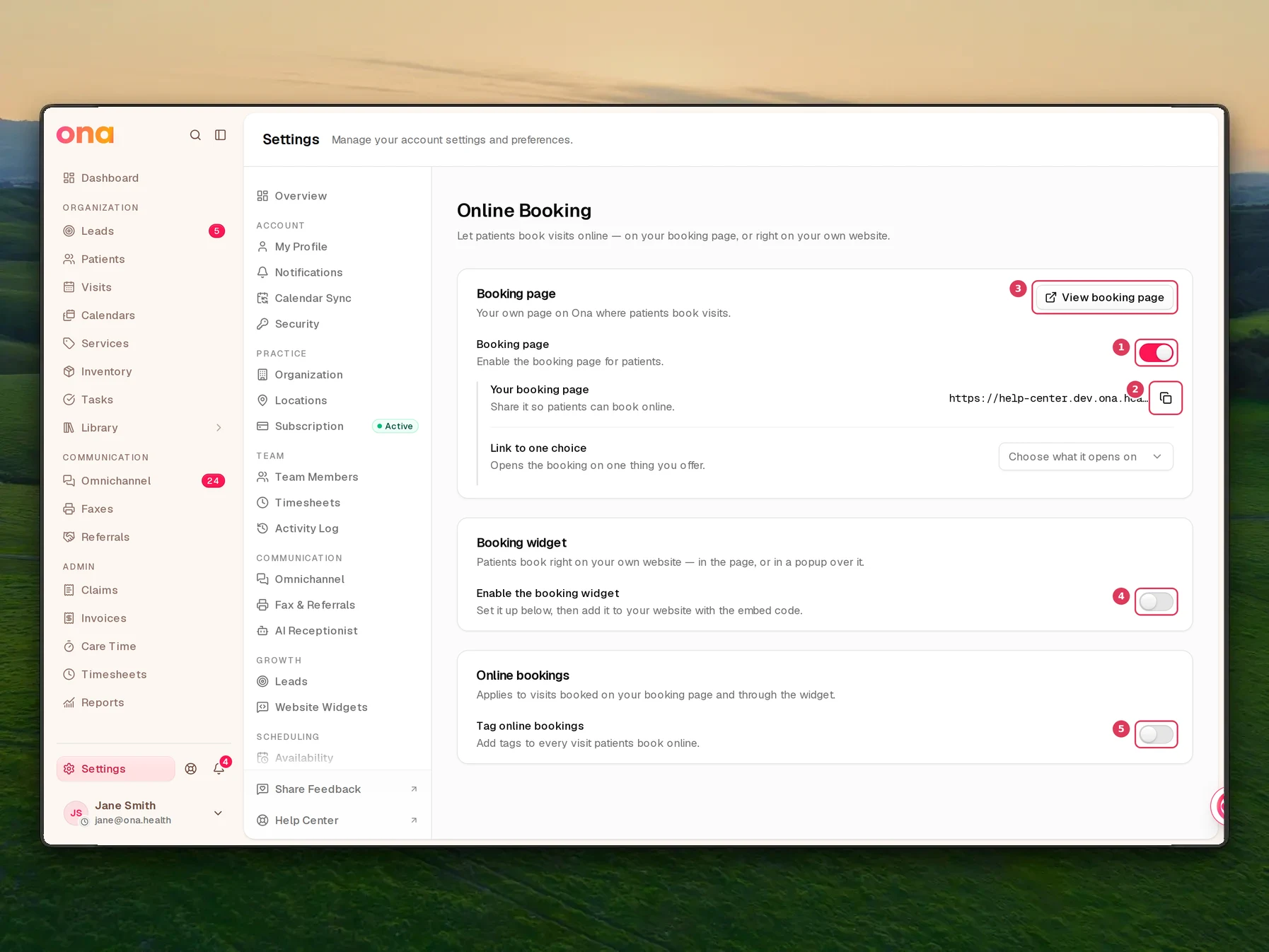Disable the Booking page toggle
The image size is (1269, 952).
pos(1156,353)
